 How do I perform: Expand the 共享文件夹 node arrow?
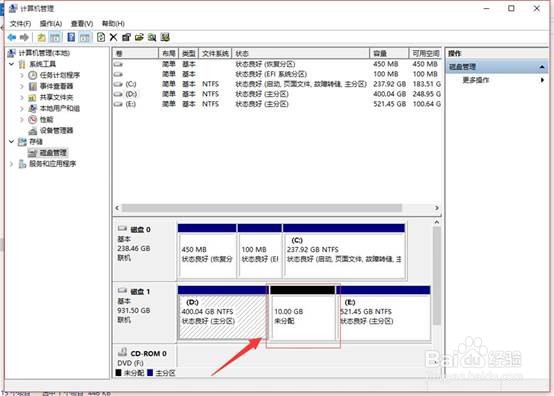pos(22,97)
